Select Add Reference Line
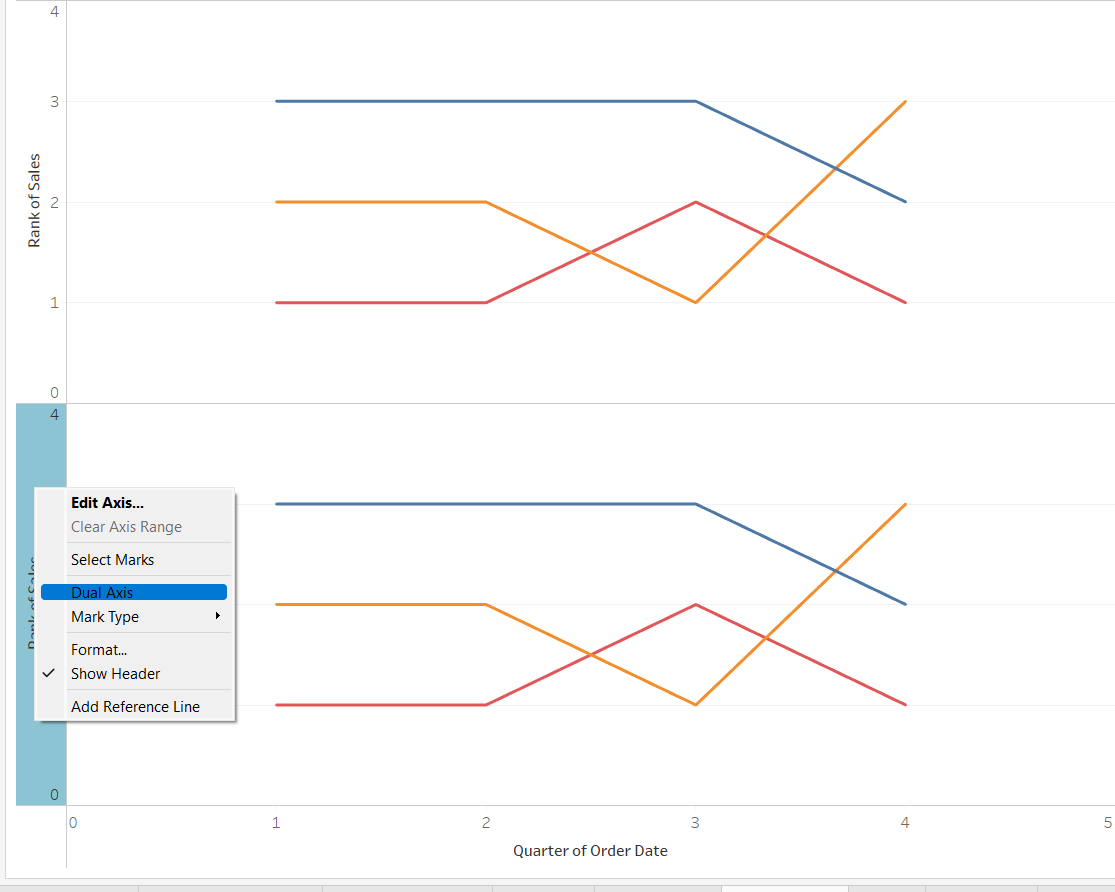This screenshot has width=1115, height=892. coord(135,707)
